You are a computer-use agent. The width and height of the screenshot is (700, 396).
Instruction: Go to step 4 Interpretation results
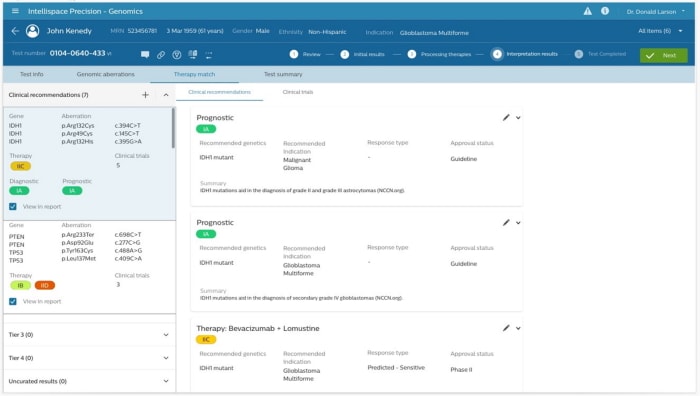tap(525, 54)
